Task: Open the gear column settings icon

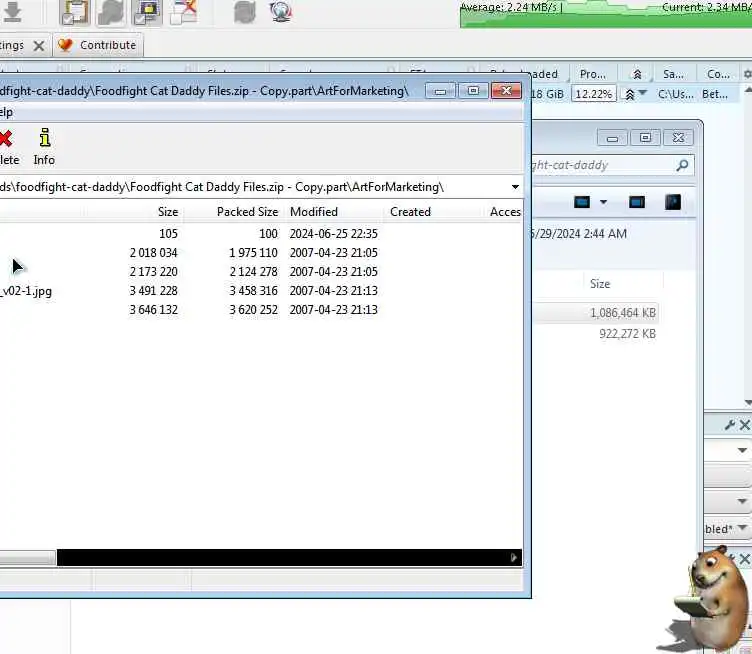Action: click(x=748, y=74)
